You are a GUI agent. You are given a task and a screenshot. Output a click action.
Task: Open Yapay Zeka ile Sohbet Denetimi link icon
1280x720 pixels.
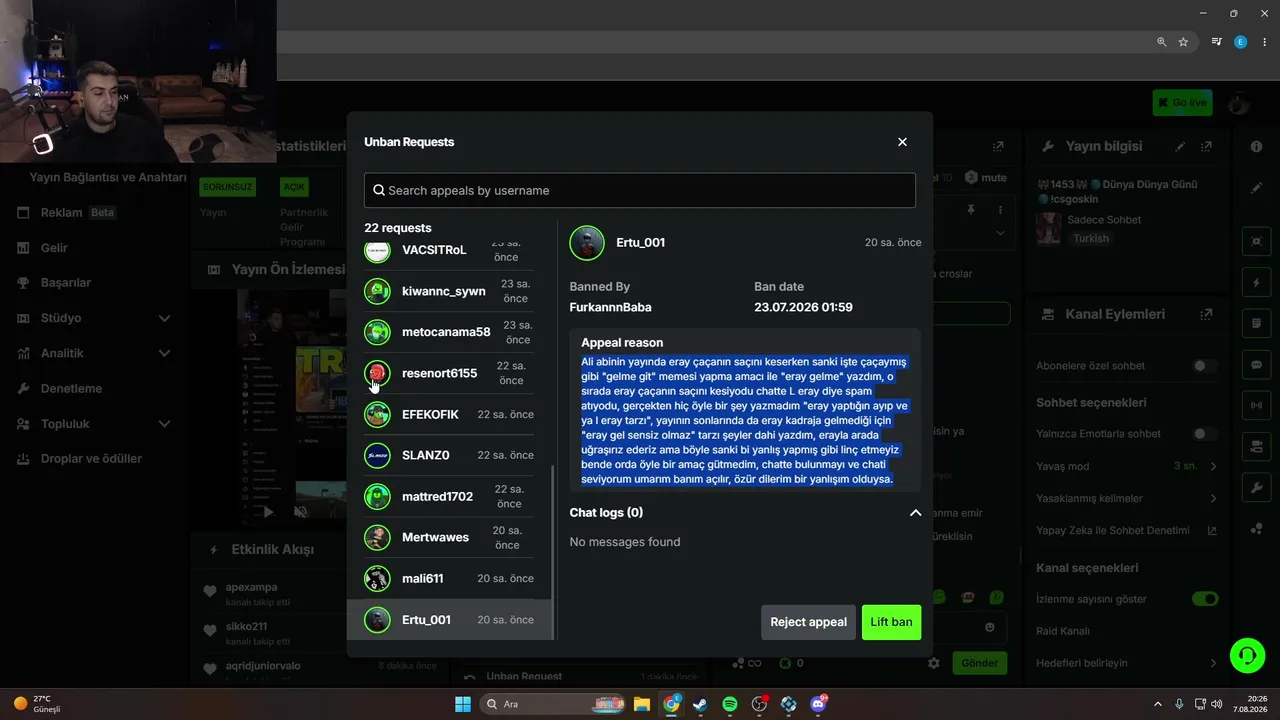pos(1212,531)
